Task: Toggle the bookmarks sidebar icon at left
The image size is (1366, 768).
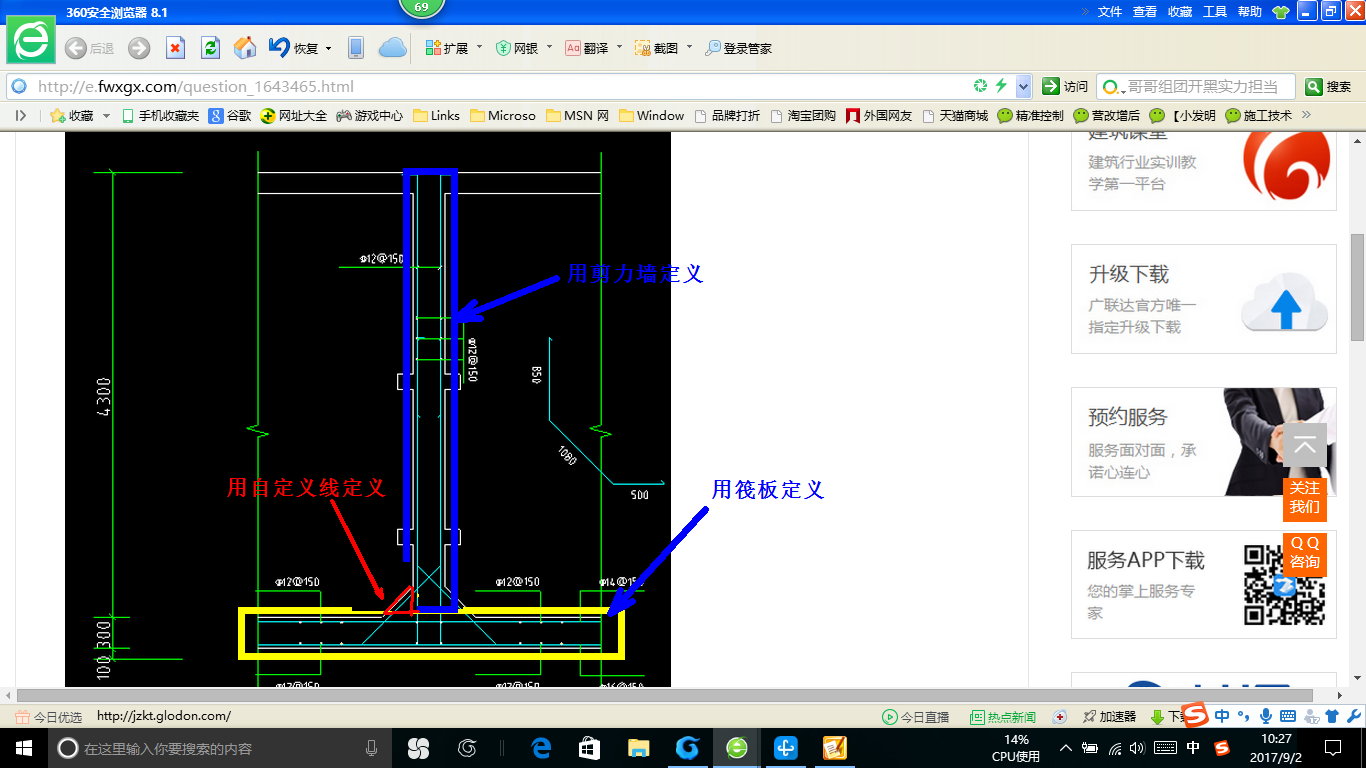Action: click(21, 115)
